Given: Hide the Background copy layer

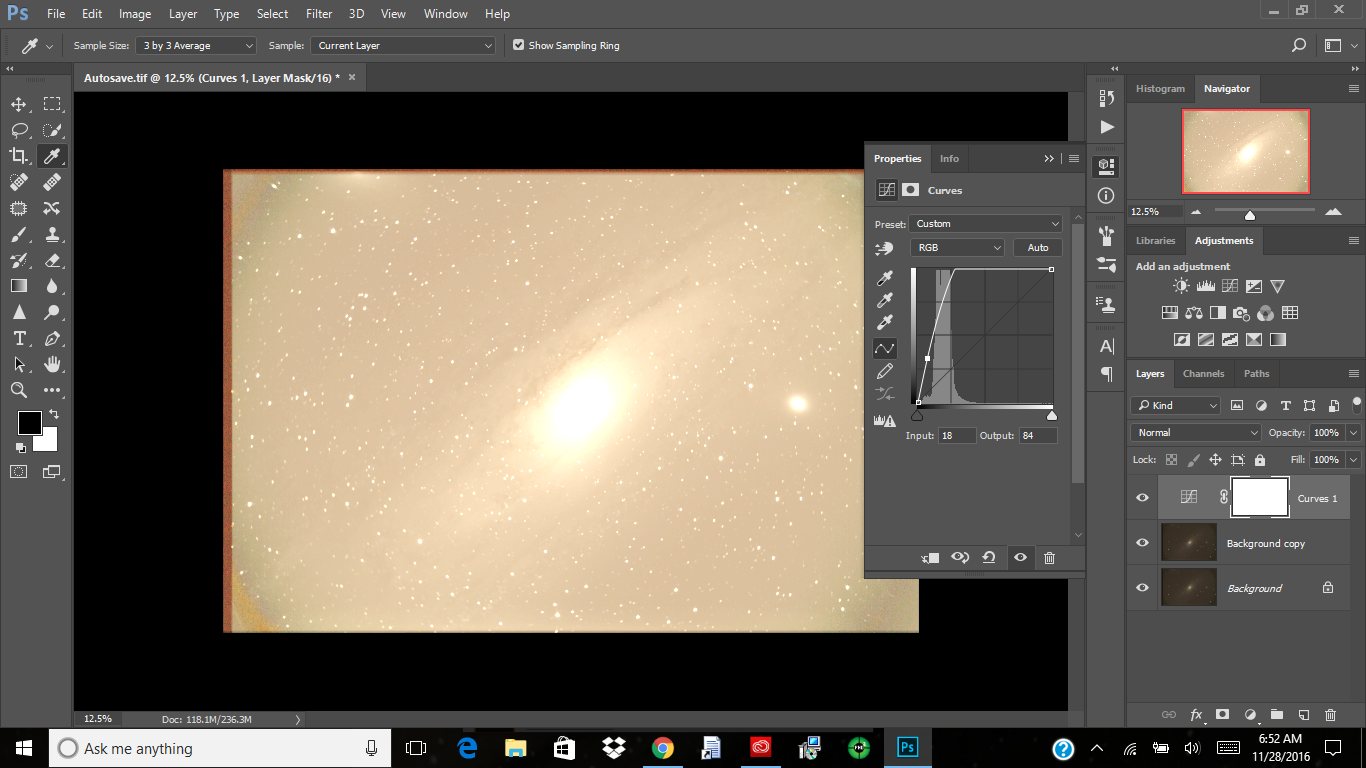Looking at the screenshot, I should pos(1143,543).
